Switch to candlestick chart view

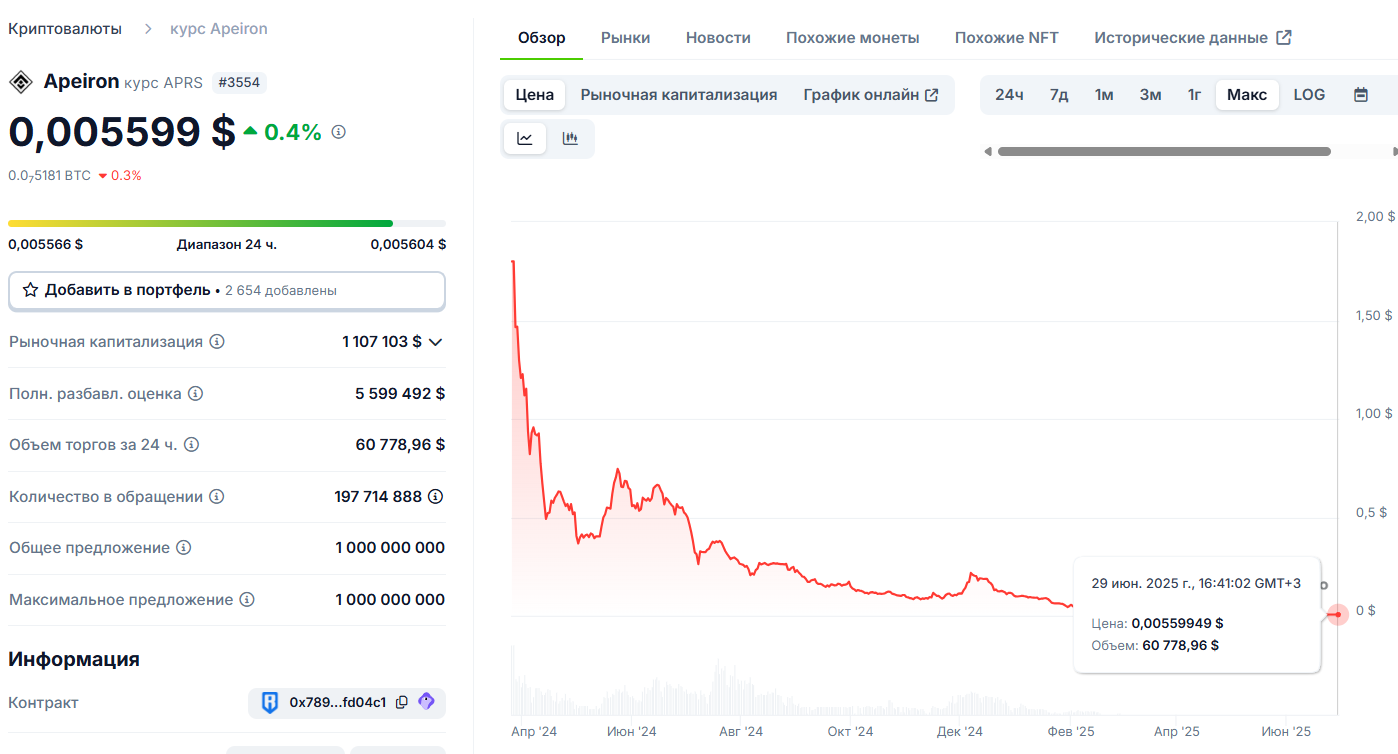click(x=570, y=139)
